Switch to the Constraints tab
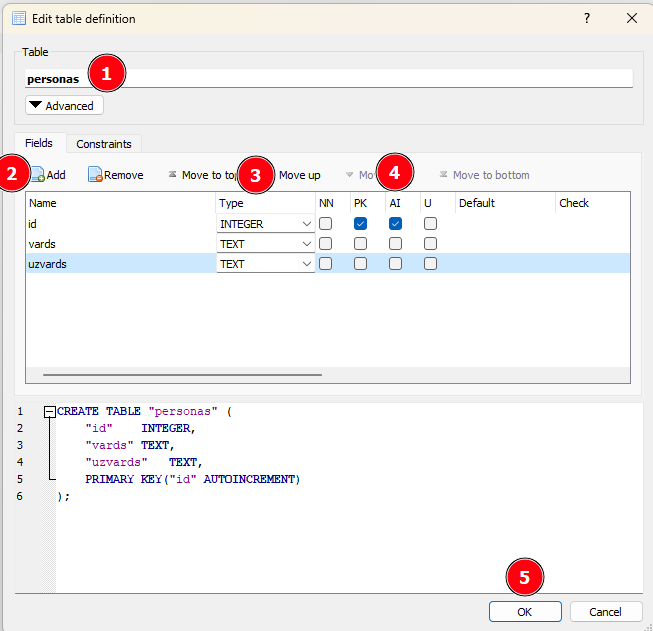This screenshot has width=653, height=631. click(x=104, y=144)
